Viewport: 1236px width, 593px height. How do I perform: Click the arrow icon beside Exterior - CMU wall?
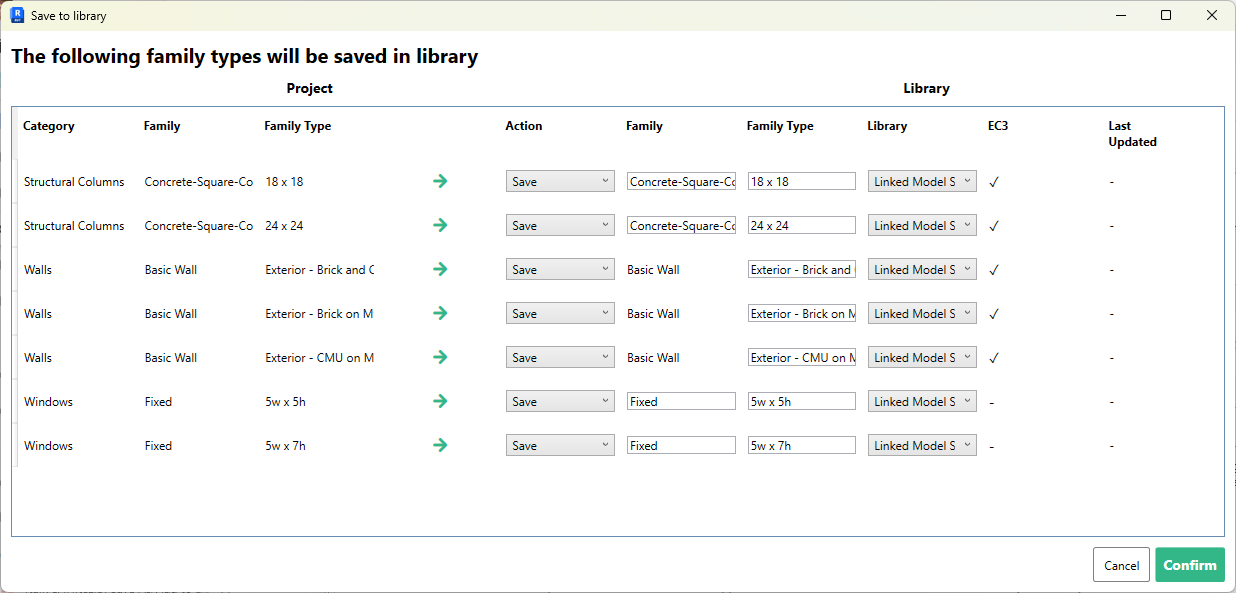(x=440, y=357)
